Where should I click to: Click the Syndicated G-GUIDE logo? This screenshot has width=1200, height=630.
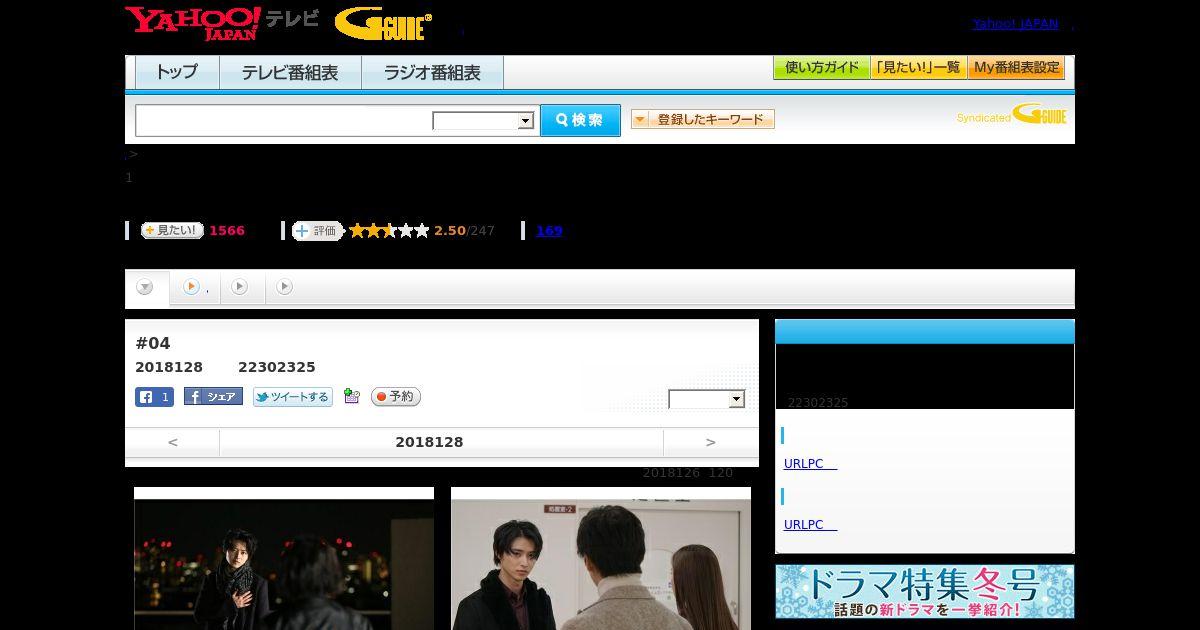1012,116
